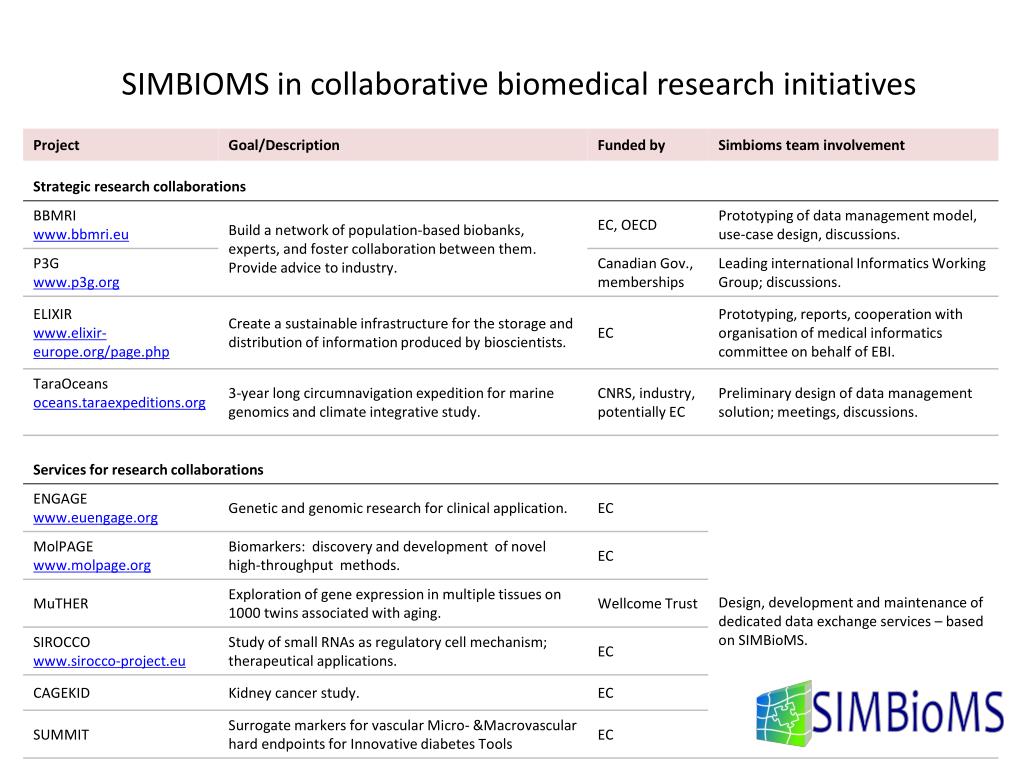
Task: Select 'Kidney cancer study.' description
Action: point(294,693)
